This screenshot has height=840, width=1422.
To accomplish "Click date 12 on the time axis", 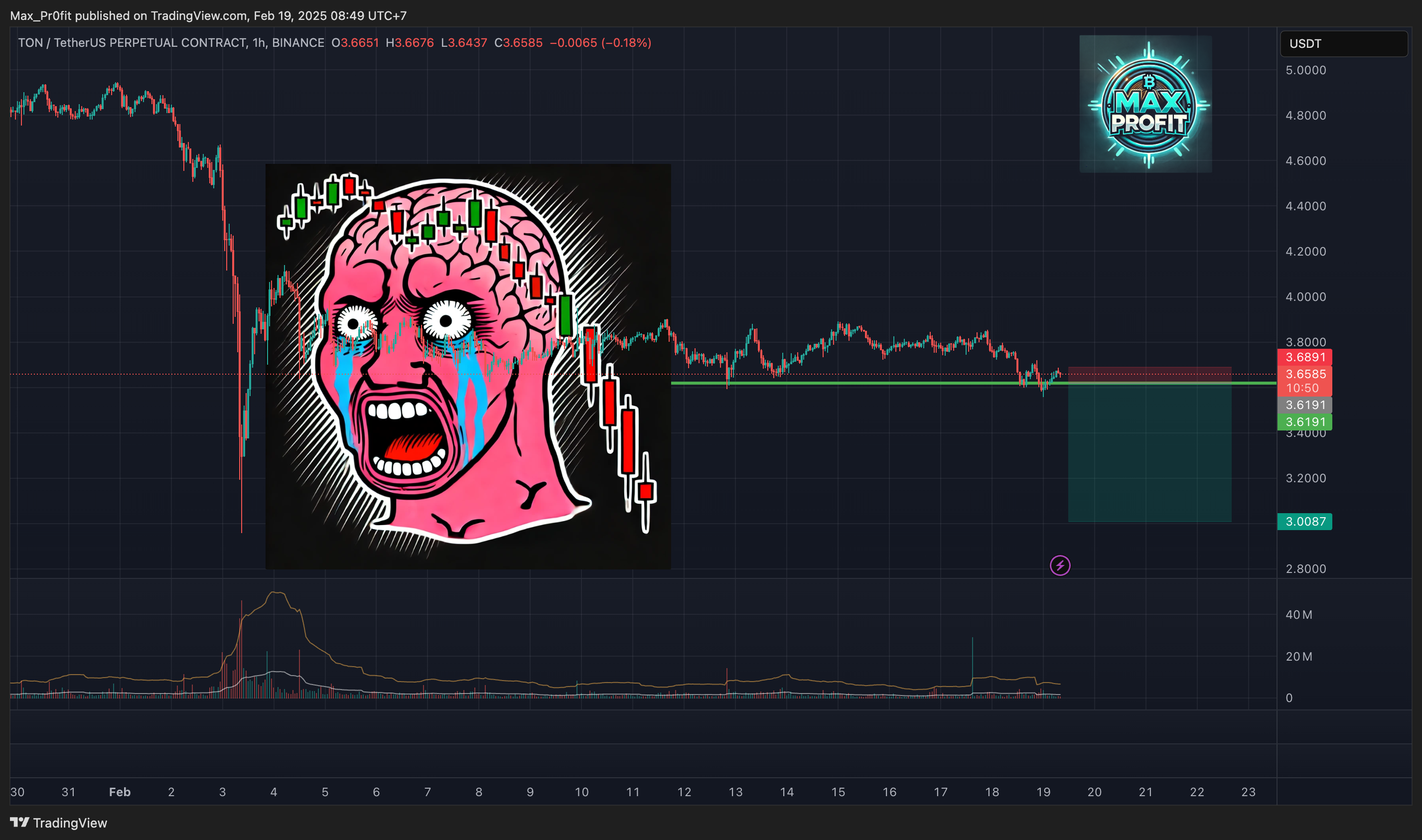I will click(684, 792).
